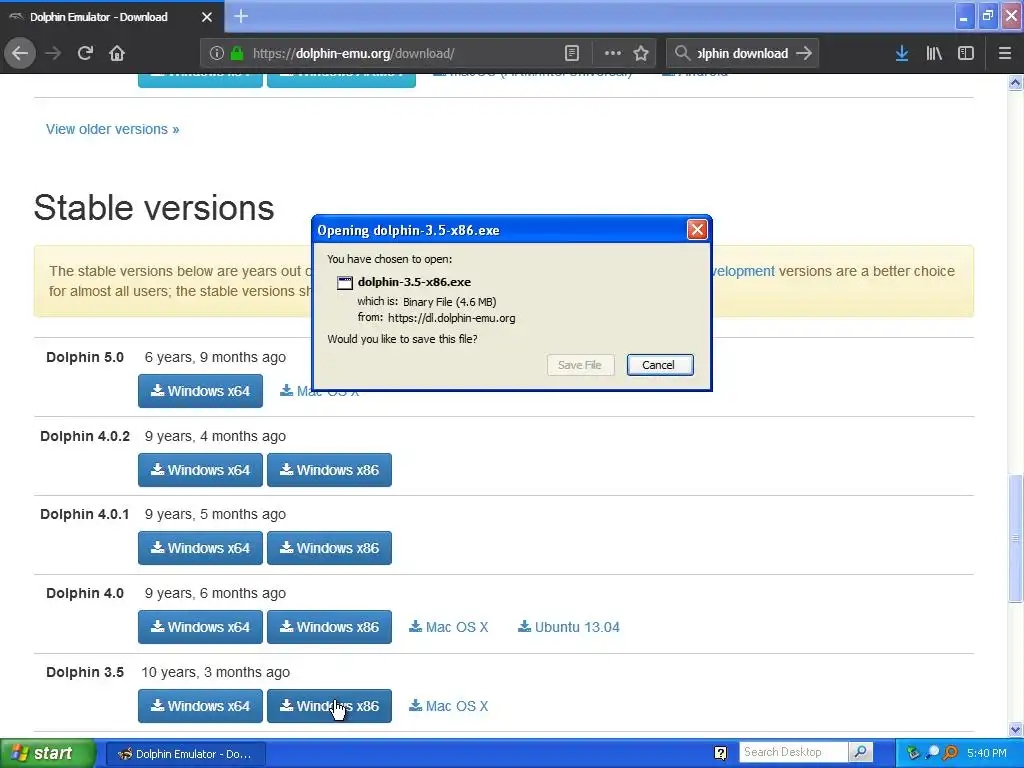Open the Firefox hamburger menu

pos(1005,54)
